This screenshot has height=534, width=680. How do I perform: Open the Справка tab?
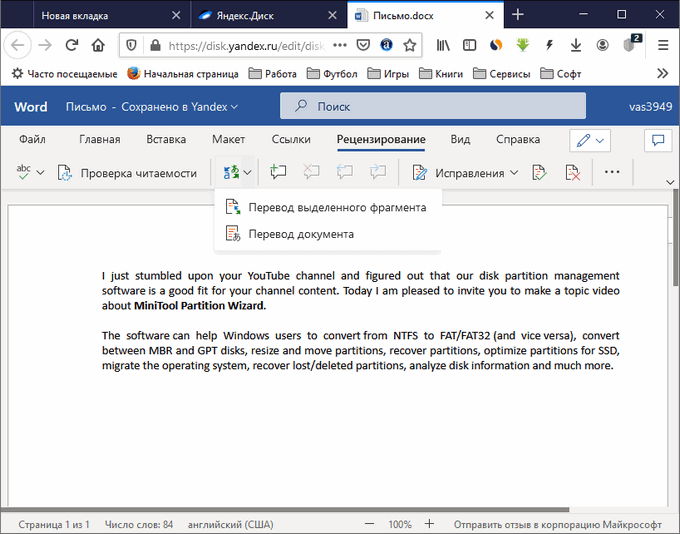(518, 139)
